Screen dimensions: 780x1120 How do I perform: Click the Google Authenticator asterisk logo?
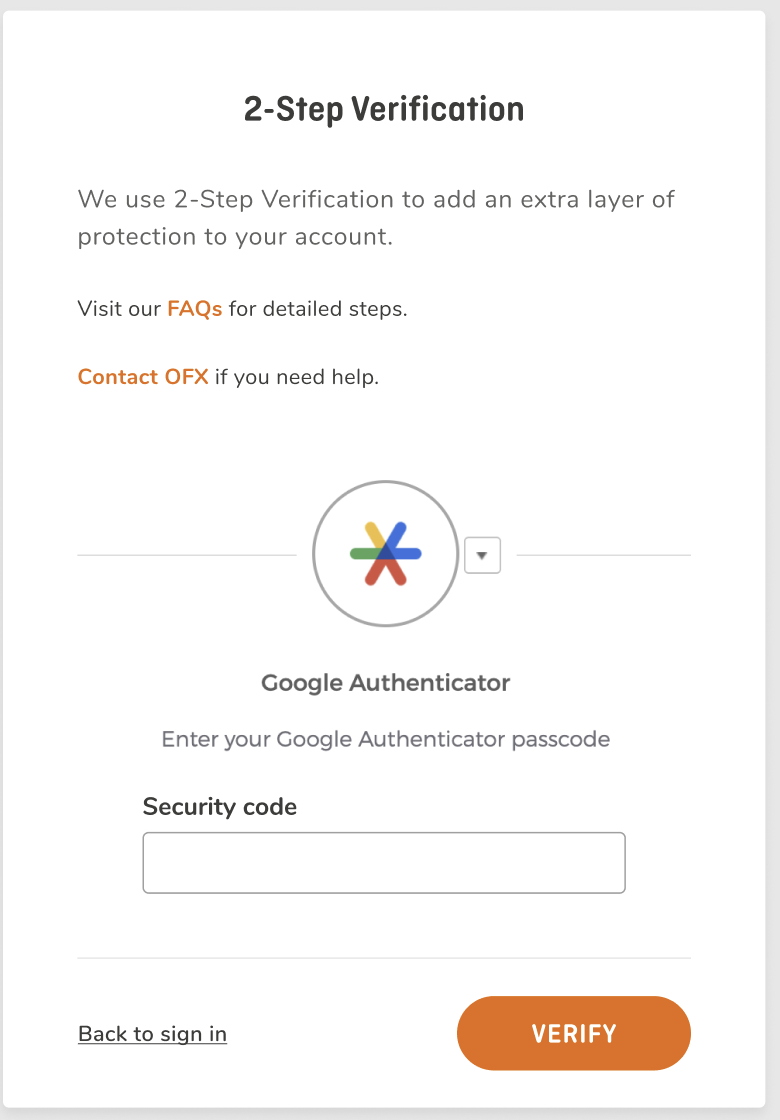385,554
